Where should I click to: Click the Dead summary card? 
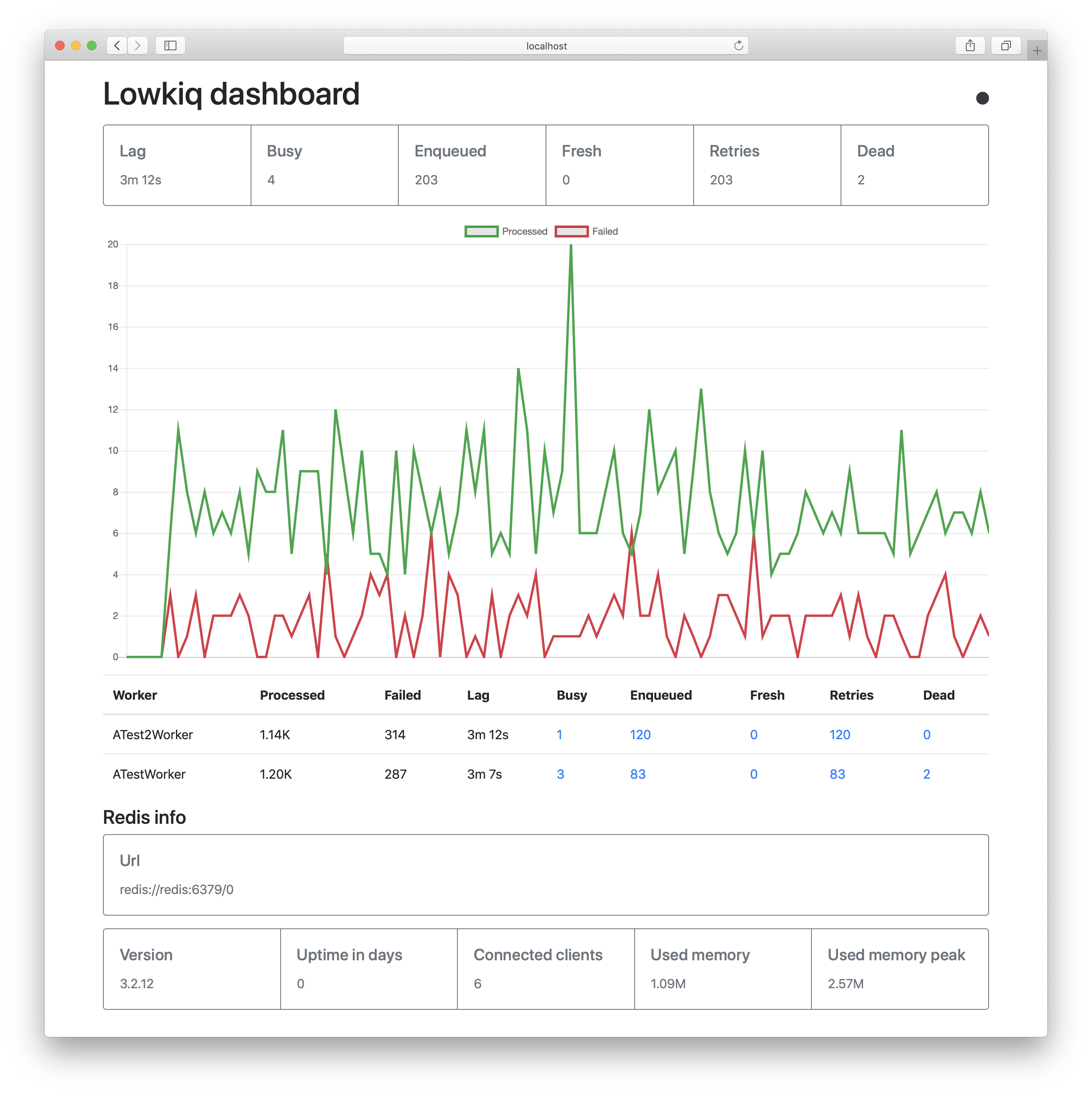914,165
